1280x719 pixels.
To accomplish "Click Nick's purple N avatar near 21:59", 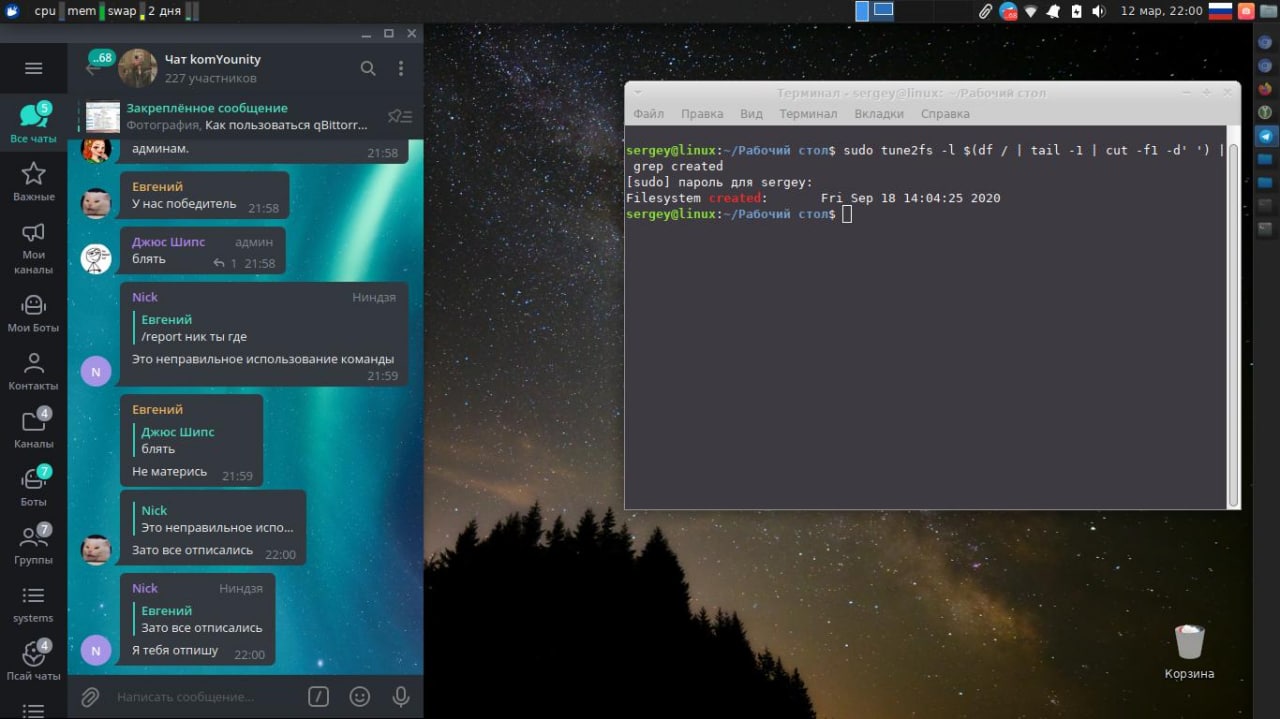I will (x=96, y=371).
